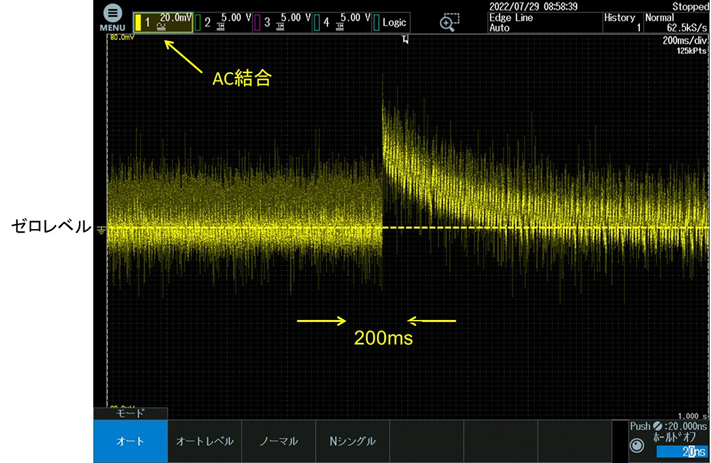Viewport: 711px width, 463px height.
Task: Select Nシングル trigger mode
Action: [352, 441]
